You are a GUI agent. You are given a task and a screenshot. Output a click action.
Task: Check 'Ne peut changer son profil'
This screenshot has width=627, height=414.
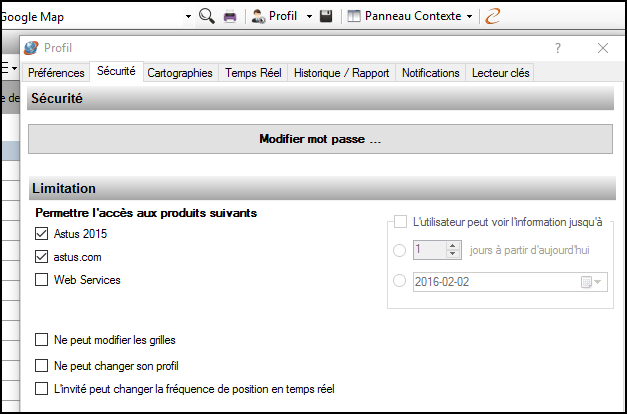[x=41, y=365]
